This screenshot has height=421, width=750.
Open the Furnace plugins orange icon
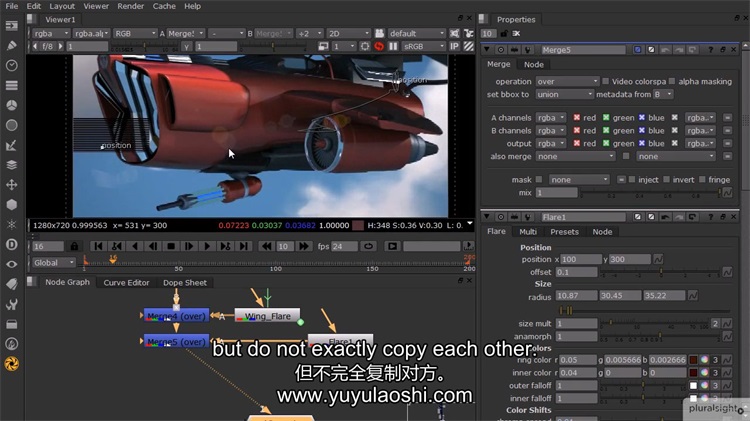point(11,364)
